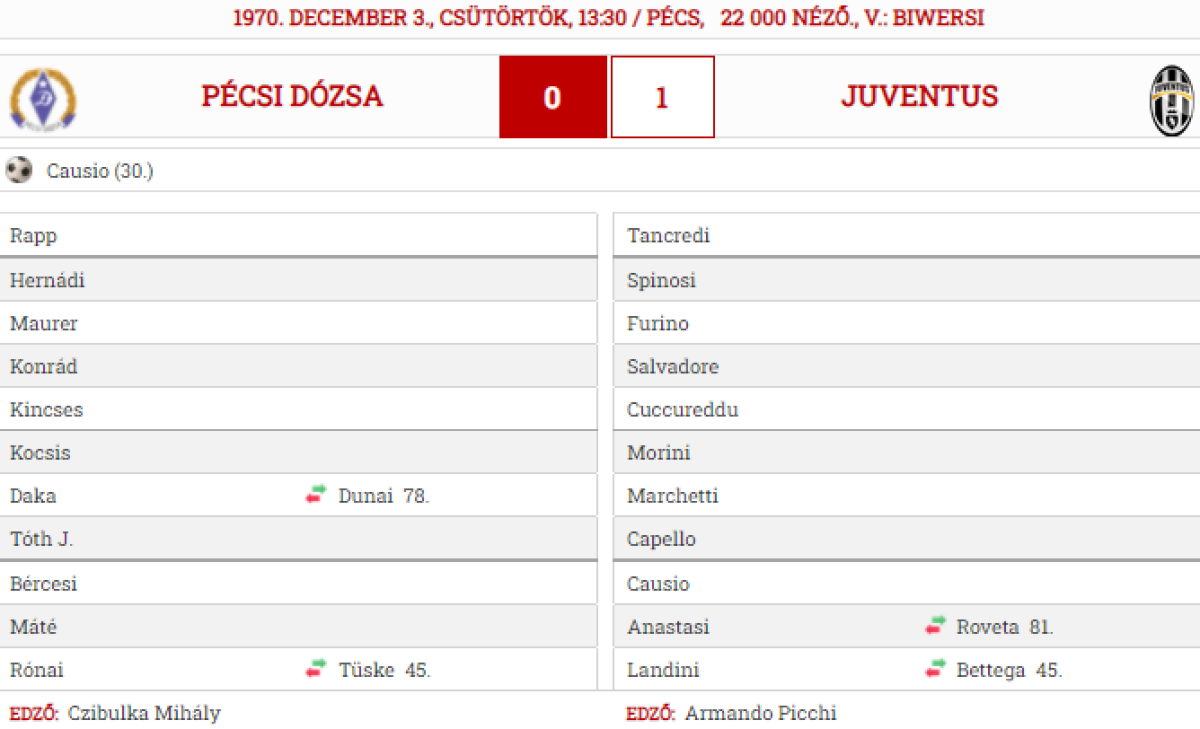Select Capello in the Juventus lineup
The width and height of the screenshot is (1200, 729).
coord(661,539)
